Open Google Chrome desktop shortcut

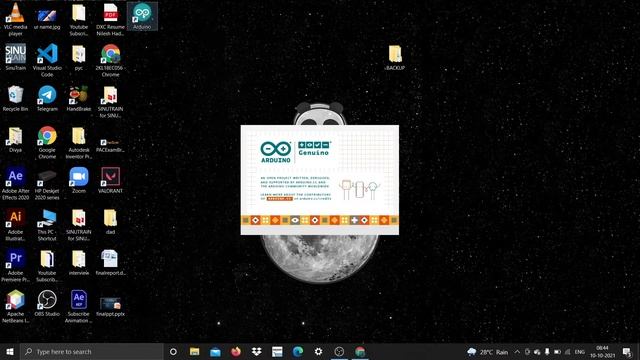(47, 142)
